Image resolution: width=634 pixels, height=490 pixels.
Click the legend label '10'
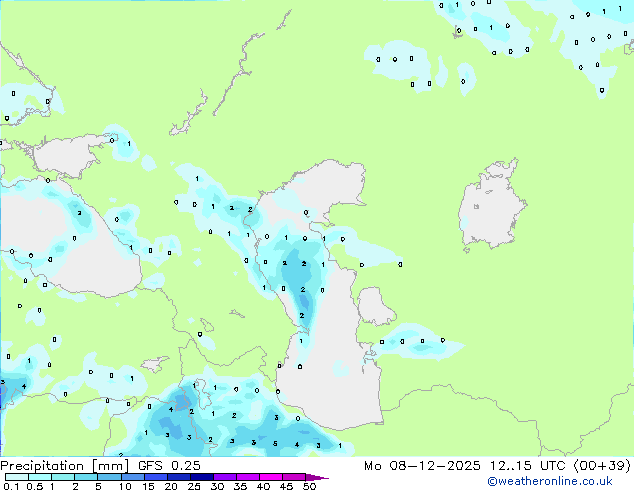125,486
